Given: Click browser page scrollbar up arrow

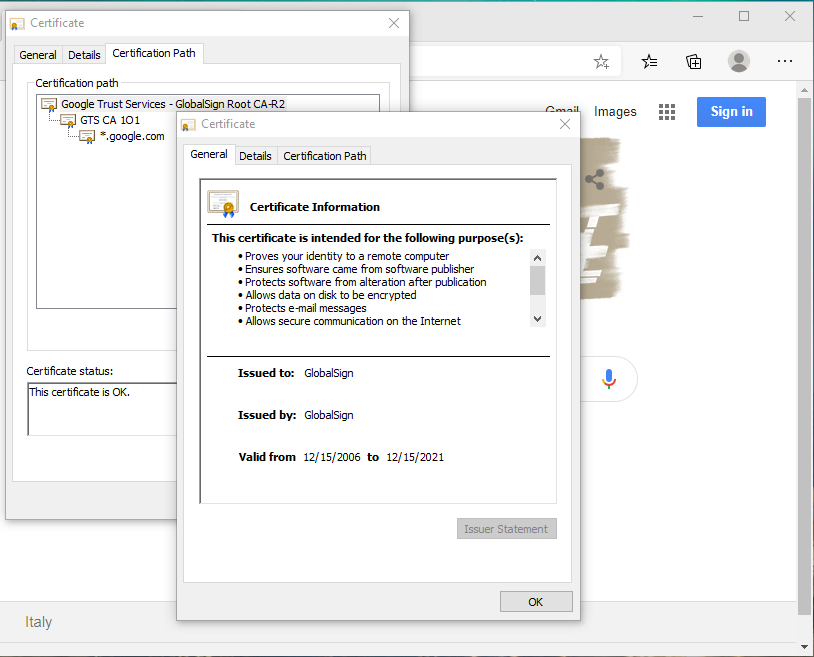Looking at the screenshot, I should 804,90.
